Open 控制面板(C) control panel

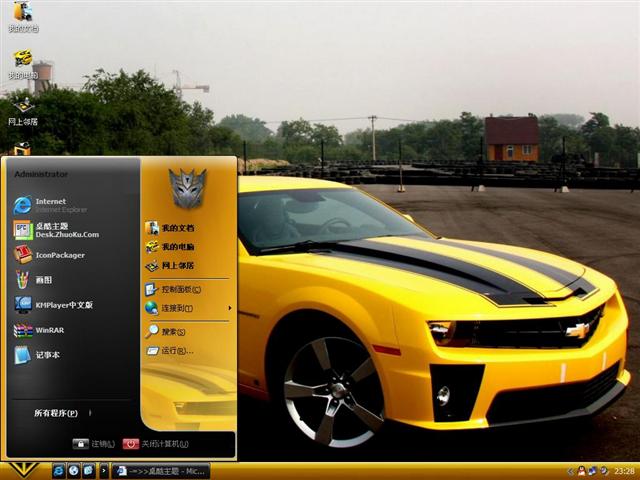coord(173,289)
